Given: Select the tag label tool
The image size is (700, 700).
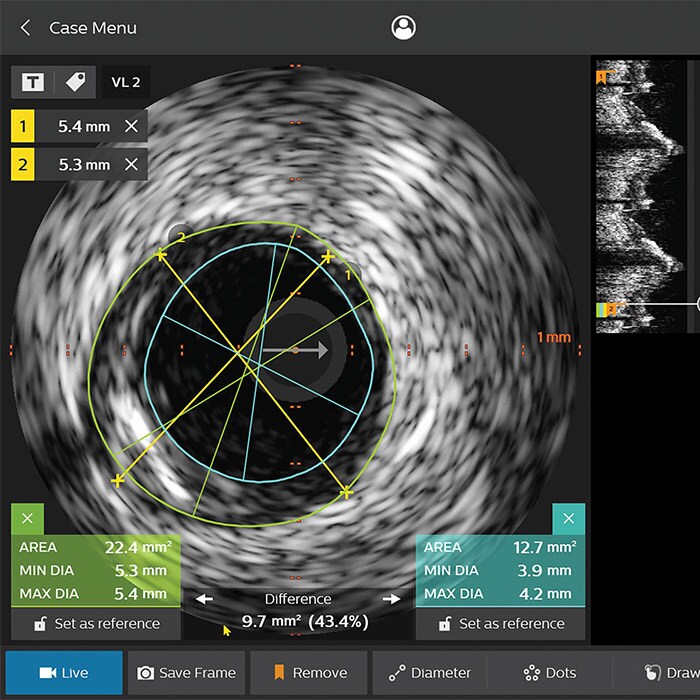Looking at the screenshot, I should (75, 82).
